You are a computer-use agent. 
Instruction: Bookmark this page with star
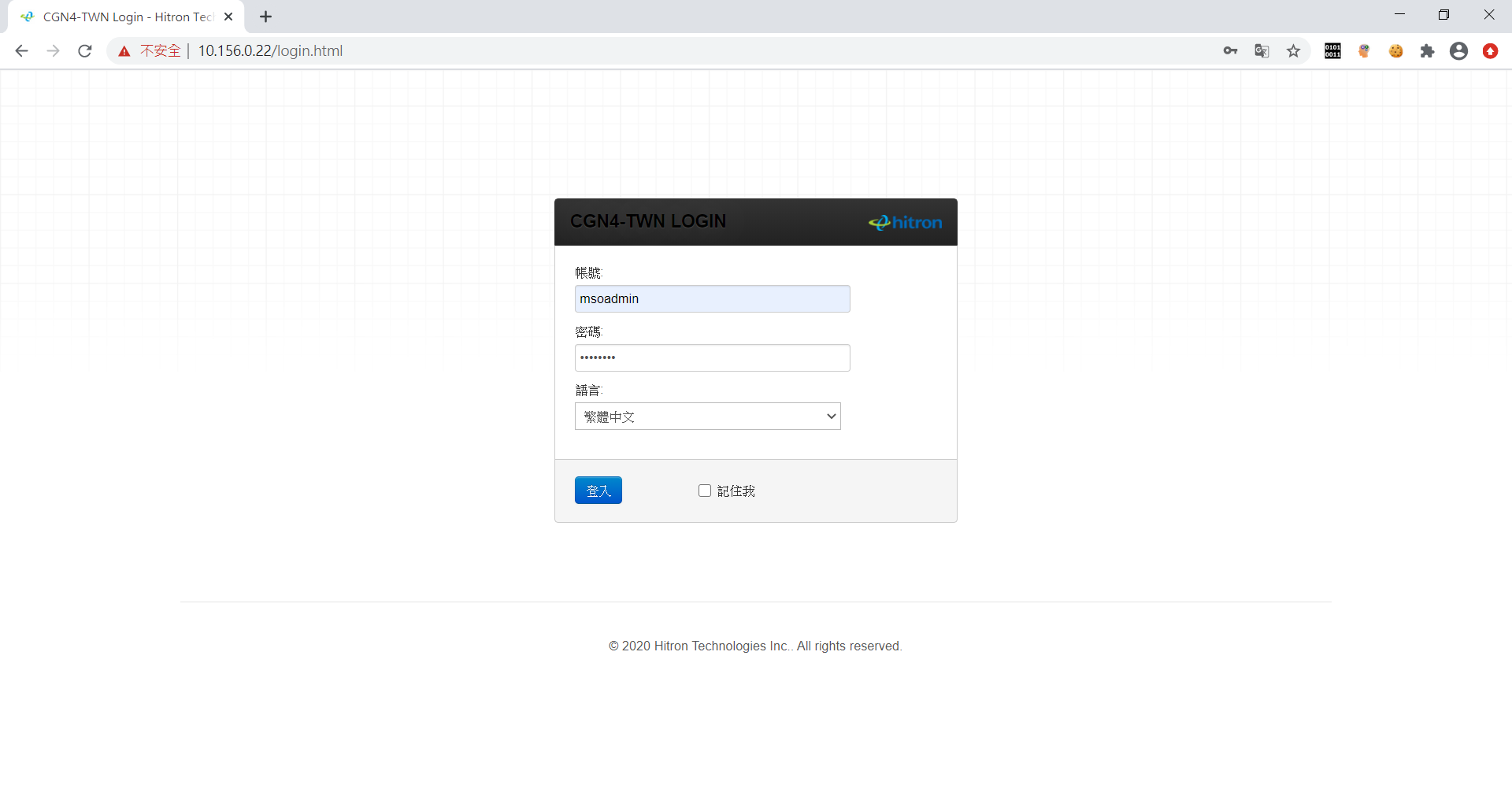coord(1293,51)
